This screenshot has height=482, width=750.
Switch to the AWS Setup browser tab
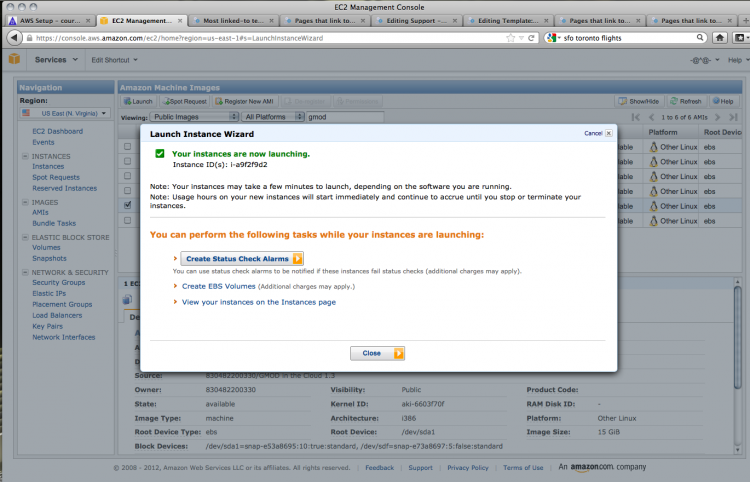click(x=50, y=21)
